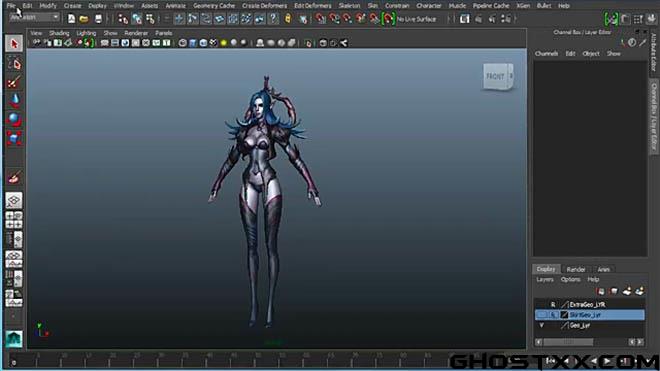
Task: Click the Save Scene icon
Action: pos(98,19)
